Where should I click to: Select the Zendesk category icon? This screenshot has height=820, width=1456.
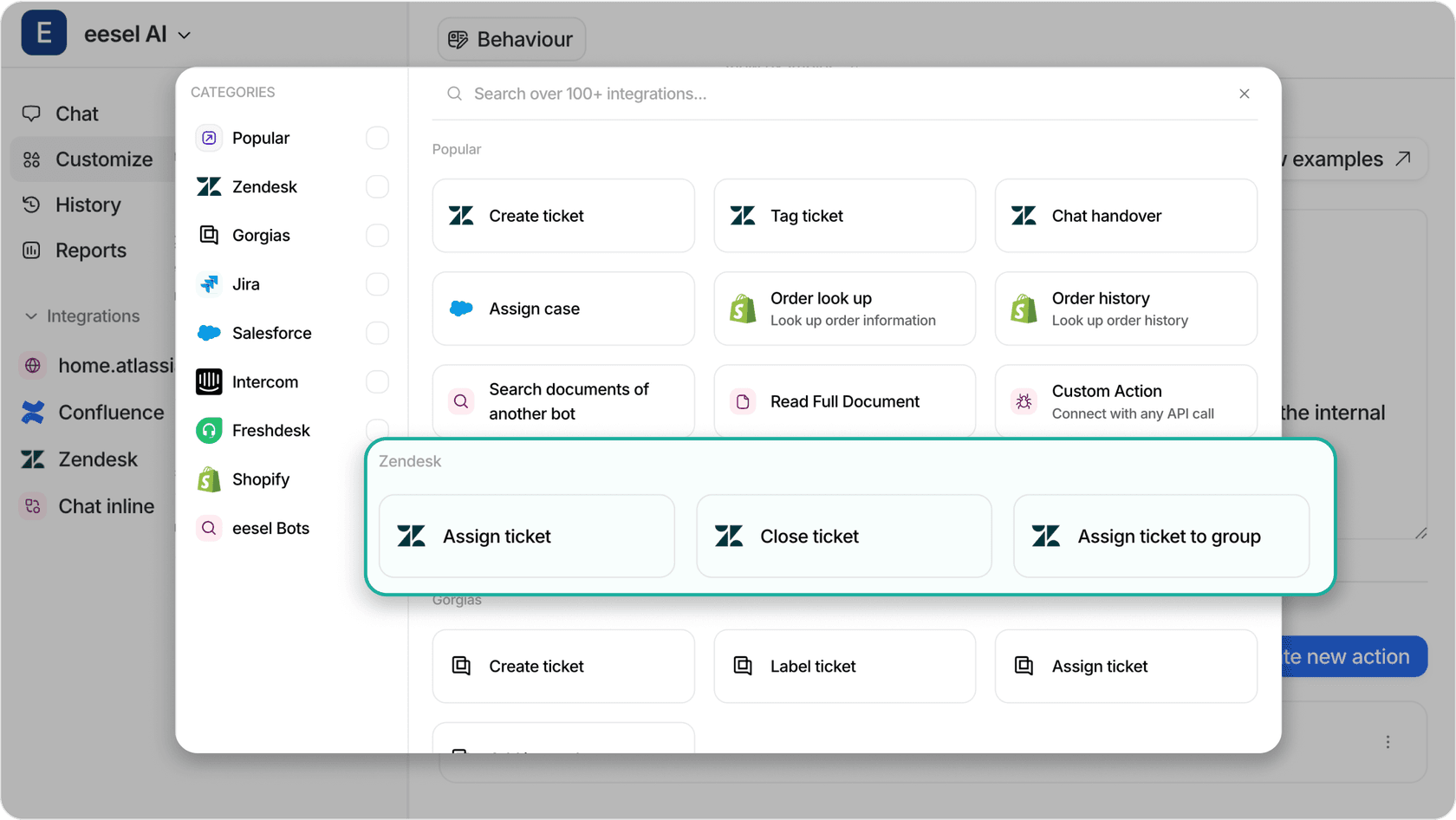click(x=209, y=186)
